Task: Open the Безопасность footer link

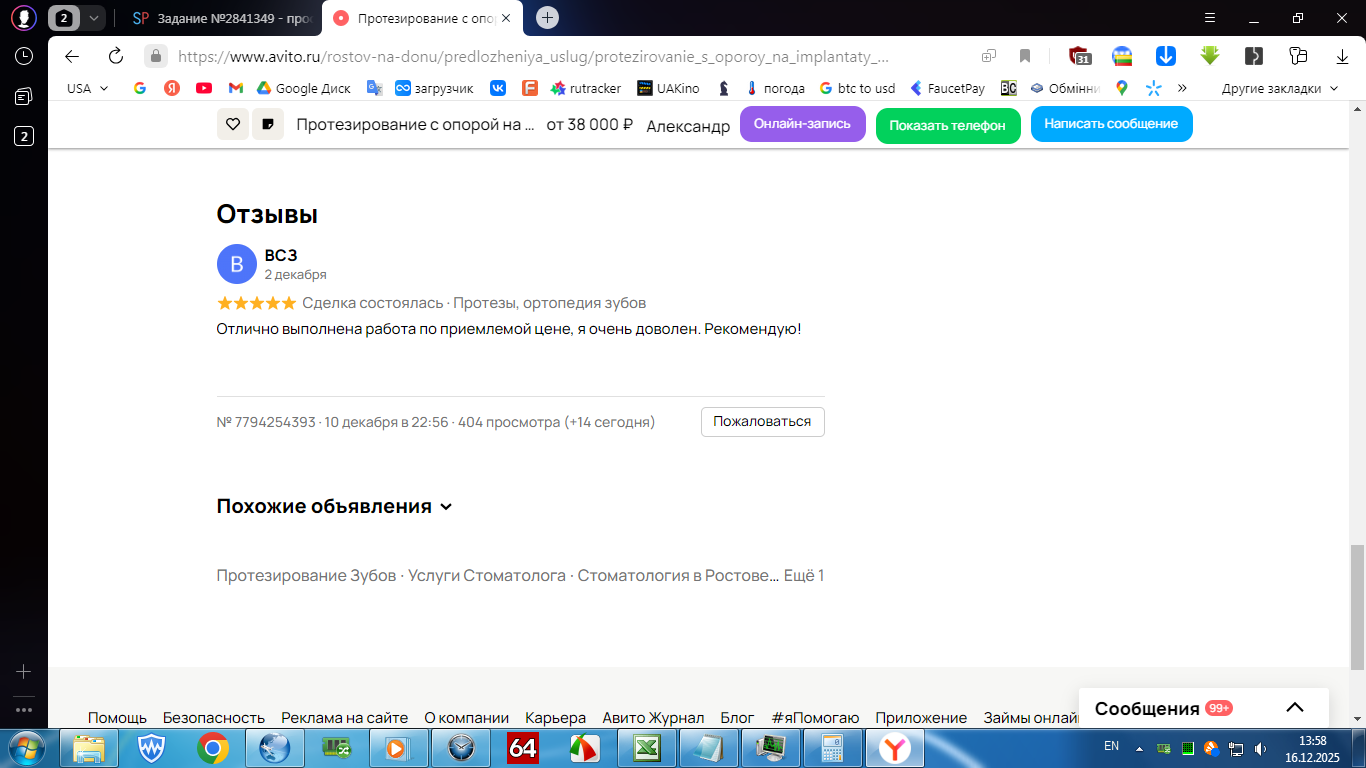Action: coord(214,718)
